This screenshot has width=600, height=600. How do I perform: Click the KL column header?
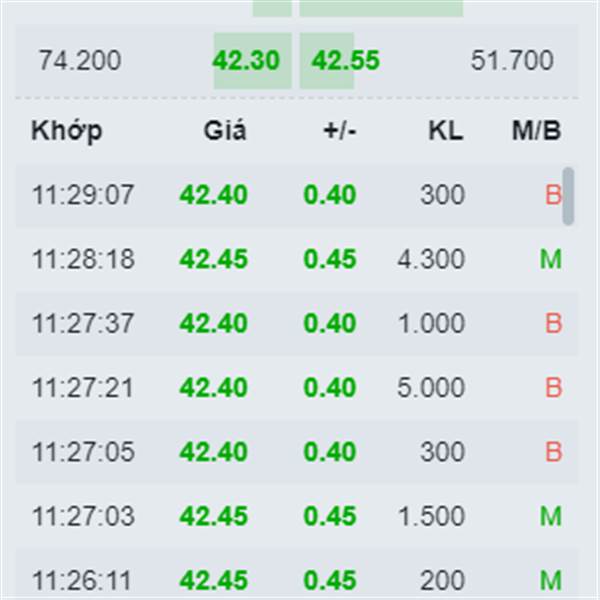pyautogui.click(x=446, y=131)
